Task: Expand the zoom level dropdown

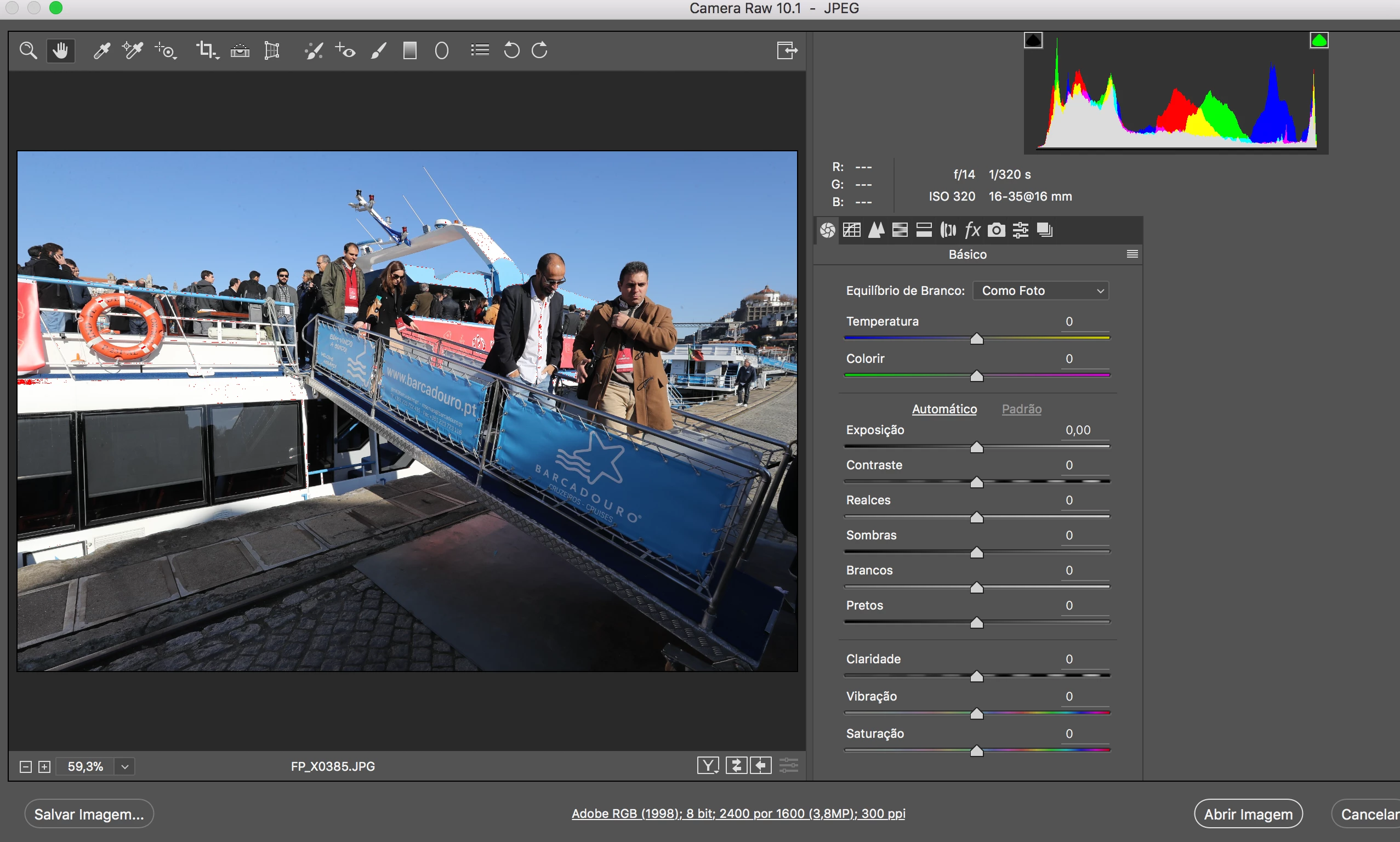Action: [x=125, y=766]
